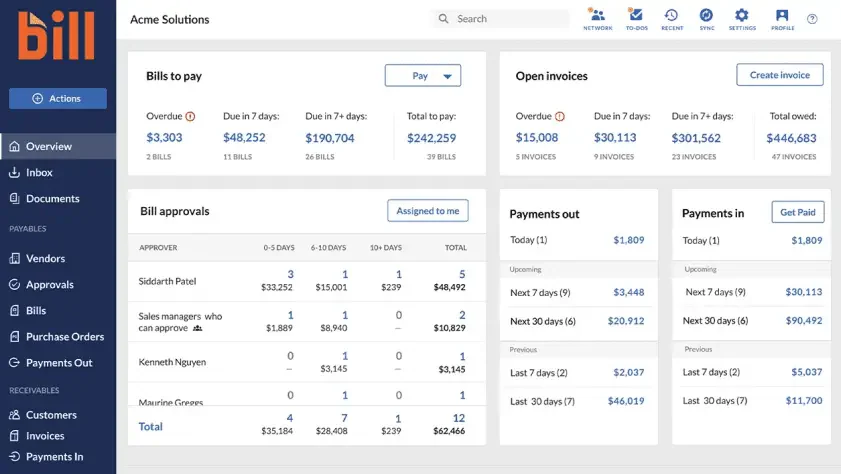
Task: Click the Total link in Bill approvals
Action: (150, 427)
